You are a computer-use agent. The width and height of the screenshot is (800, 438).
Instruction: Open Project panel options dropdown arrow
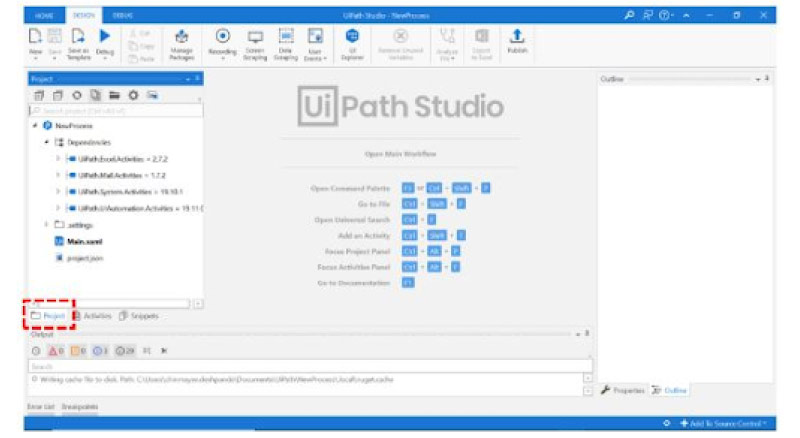point(188,79)
